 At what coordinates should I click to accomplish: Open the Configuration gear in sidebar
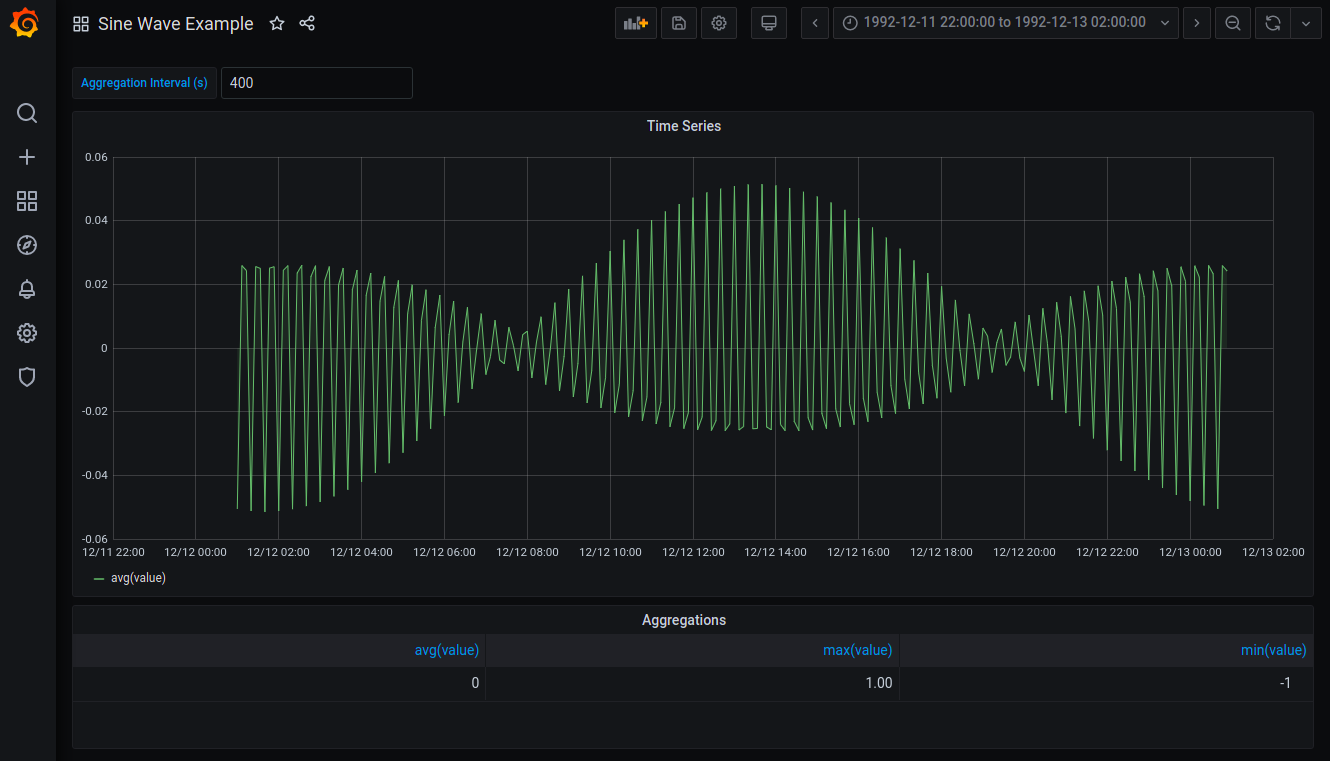pos(27,333)
